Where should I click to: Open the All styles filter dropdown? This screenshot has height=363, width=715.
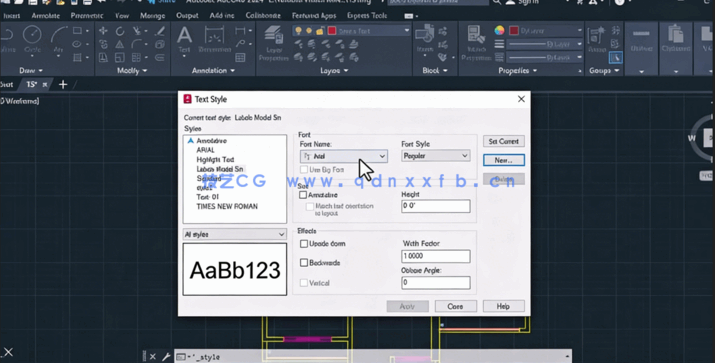pos(234,234)
